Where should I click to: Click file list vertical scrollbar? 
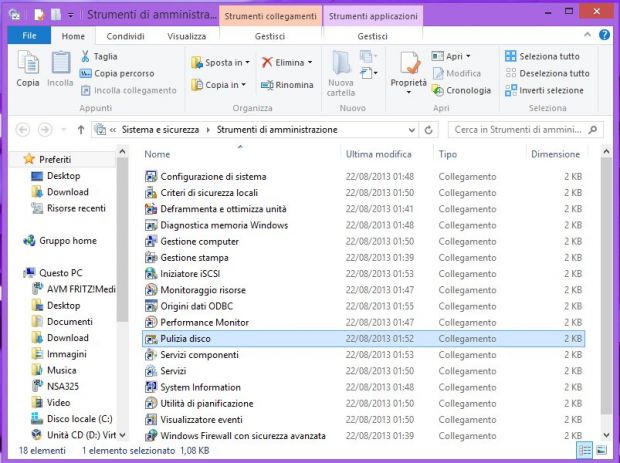606,285
